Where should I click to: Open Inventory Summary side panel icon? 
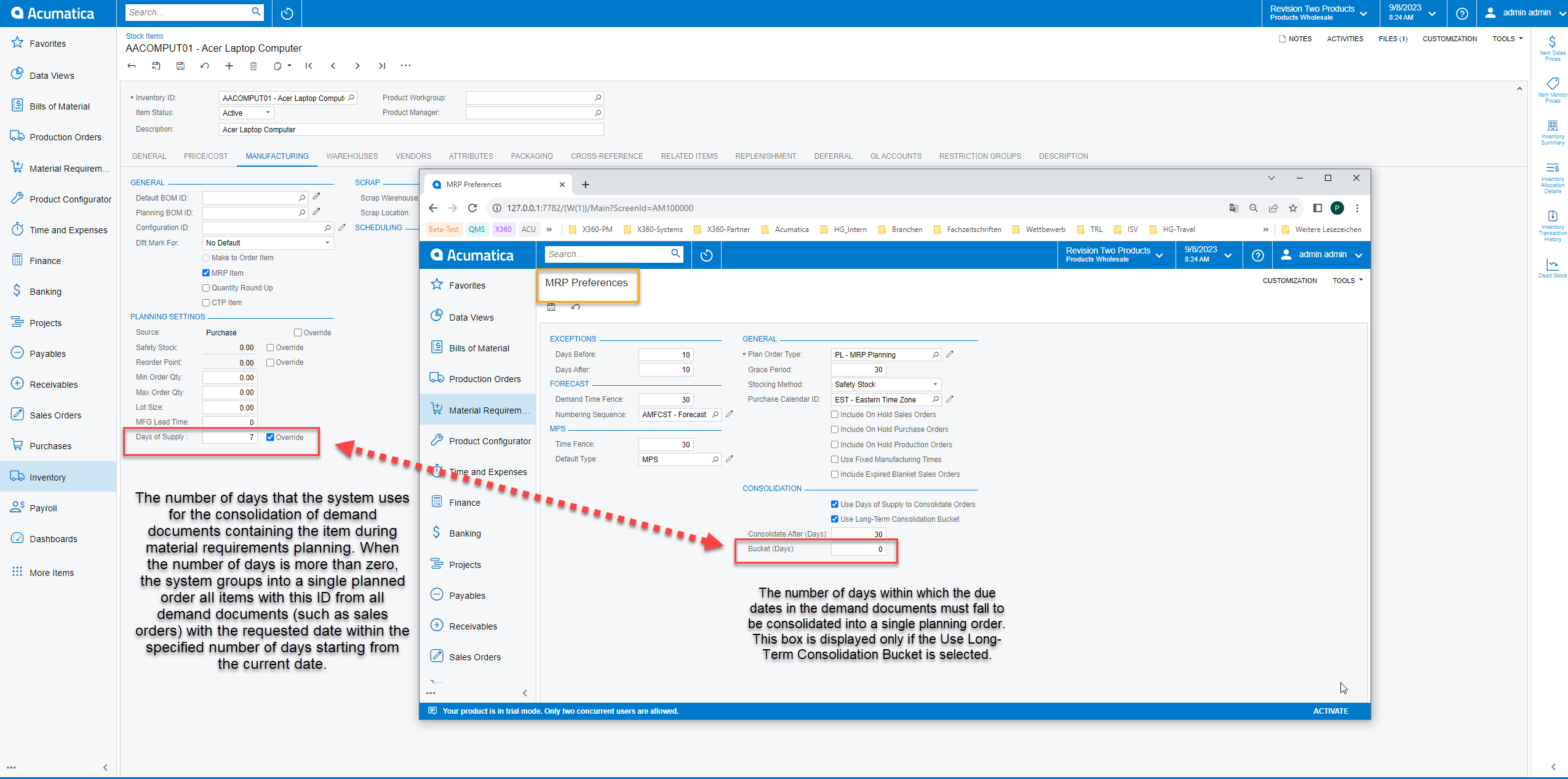[x=1552, y=132]
